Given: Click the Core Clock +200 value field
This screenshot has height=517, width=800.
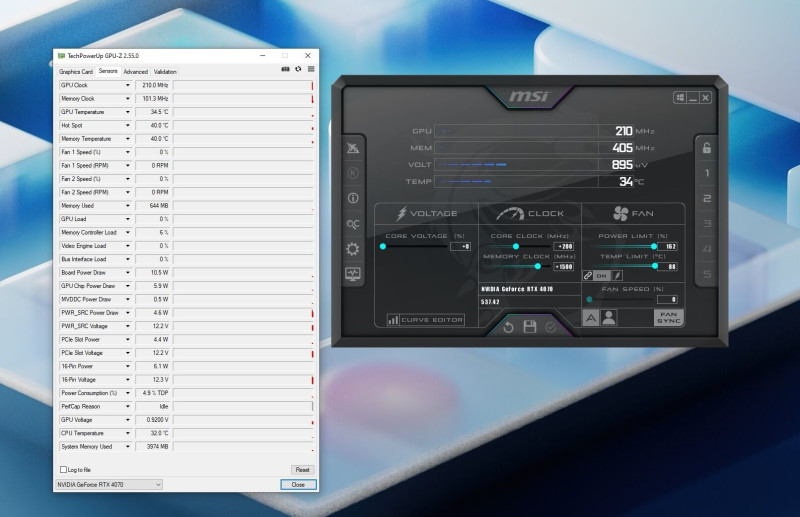Looking at the screenshot, I should click(x=564, y=247).
